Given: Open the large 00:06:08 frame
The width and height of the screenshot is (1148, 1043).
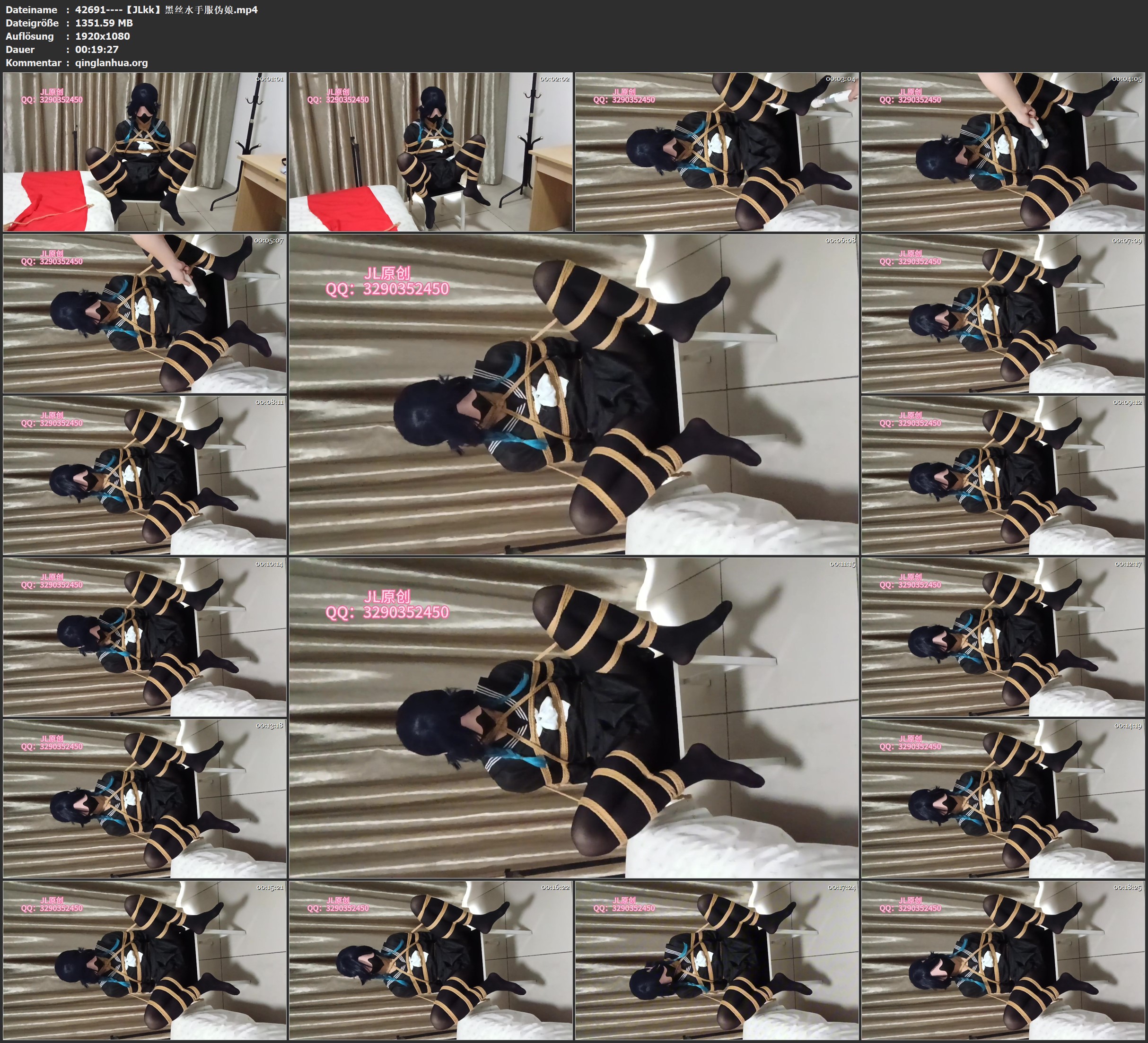Looking at the screenshot, I should coord(573,394).
